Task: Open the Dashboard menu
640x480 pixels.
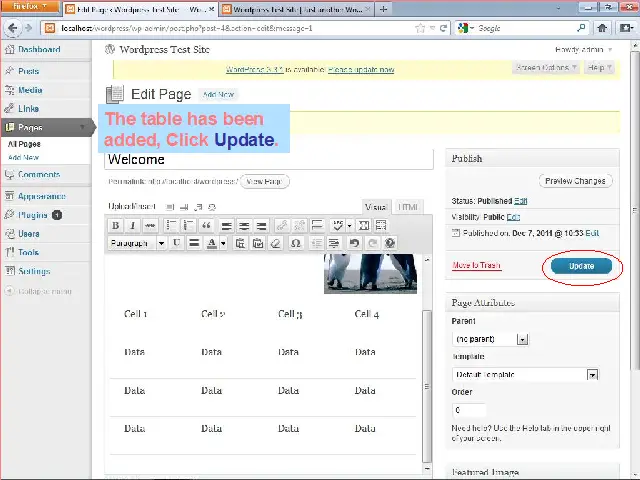Action: click(x=39, y=49)
